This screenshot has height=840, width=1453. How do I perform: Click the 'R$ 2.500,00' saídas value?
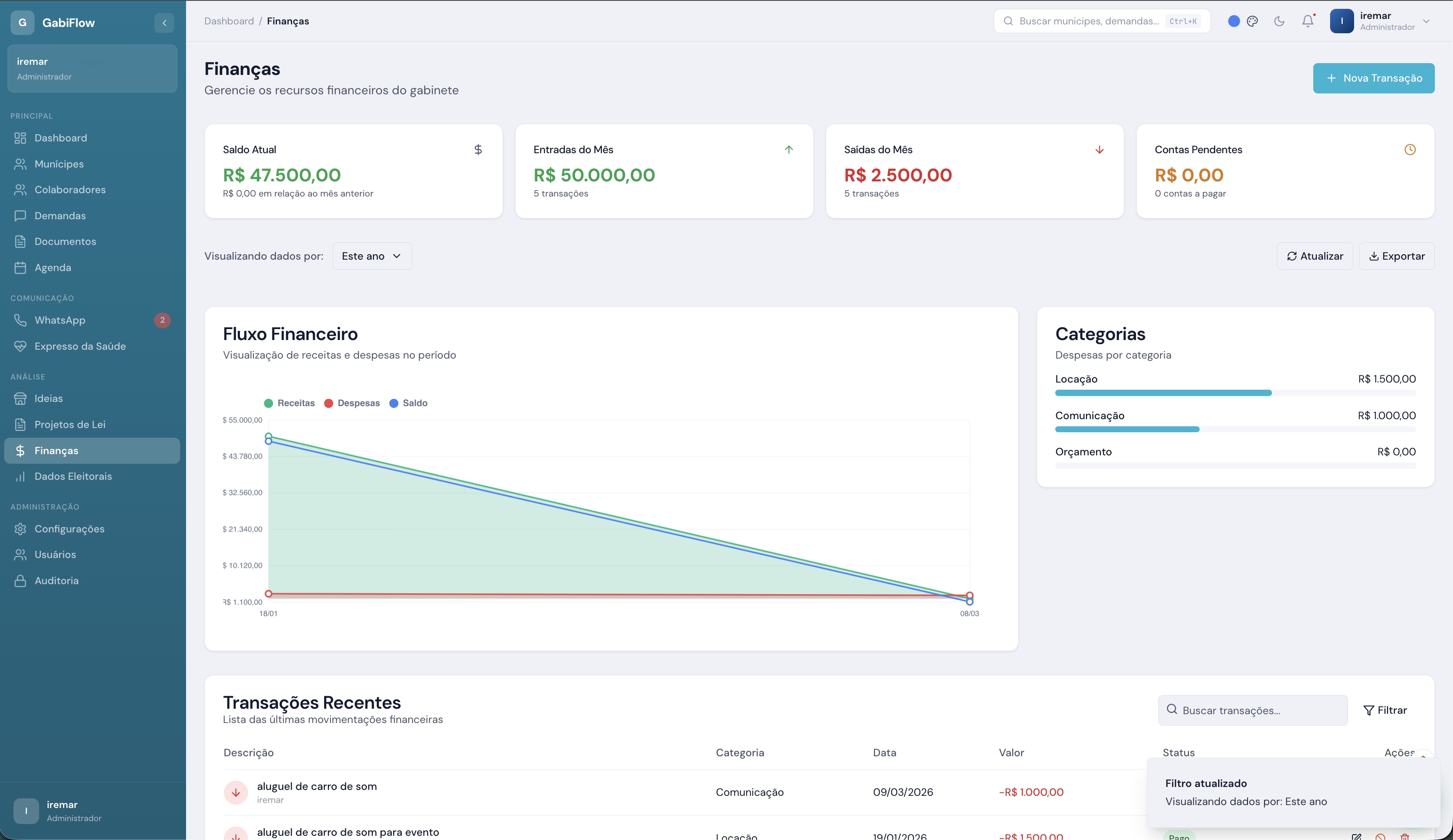898,175
